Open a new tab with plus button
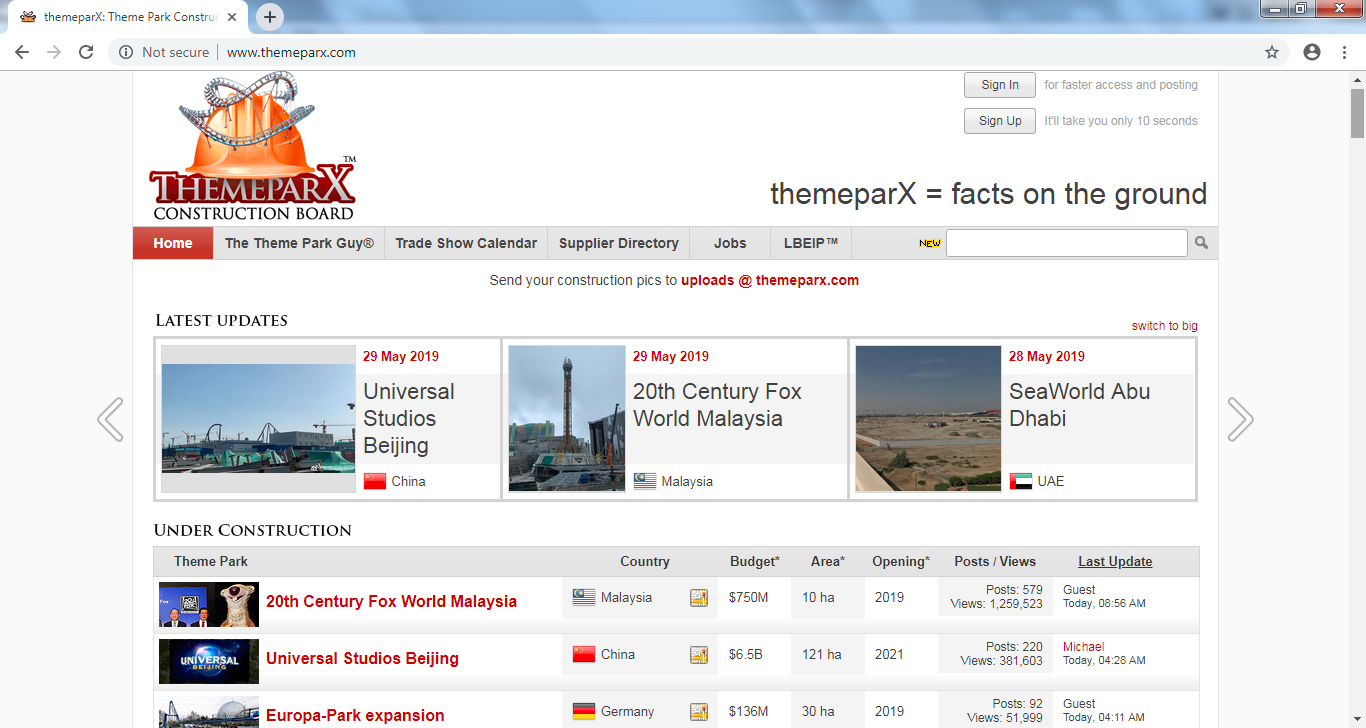This screenshot has width=1366, height=728. (270, 17)
